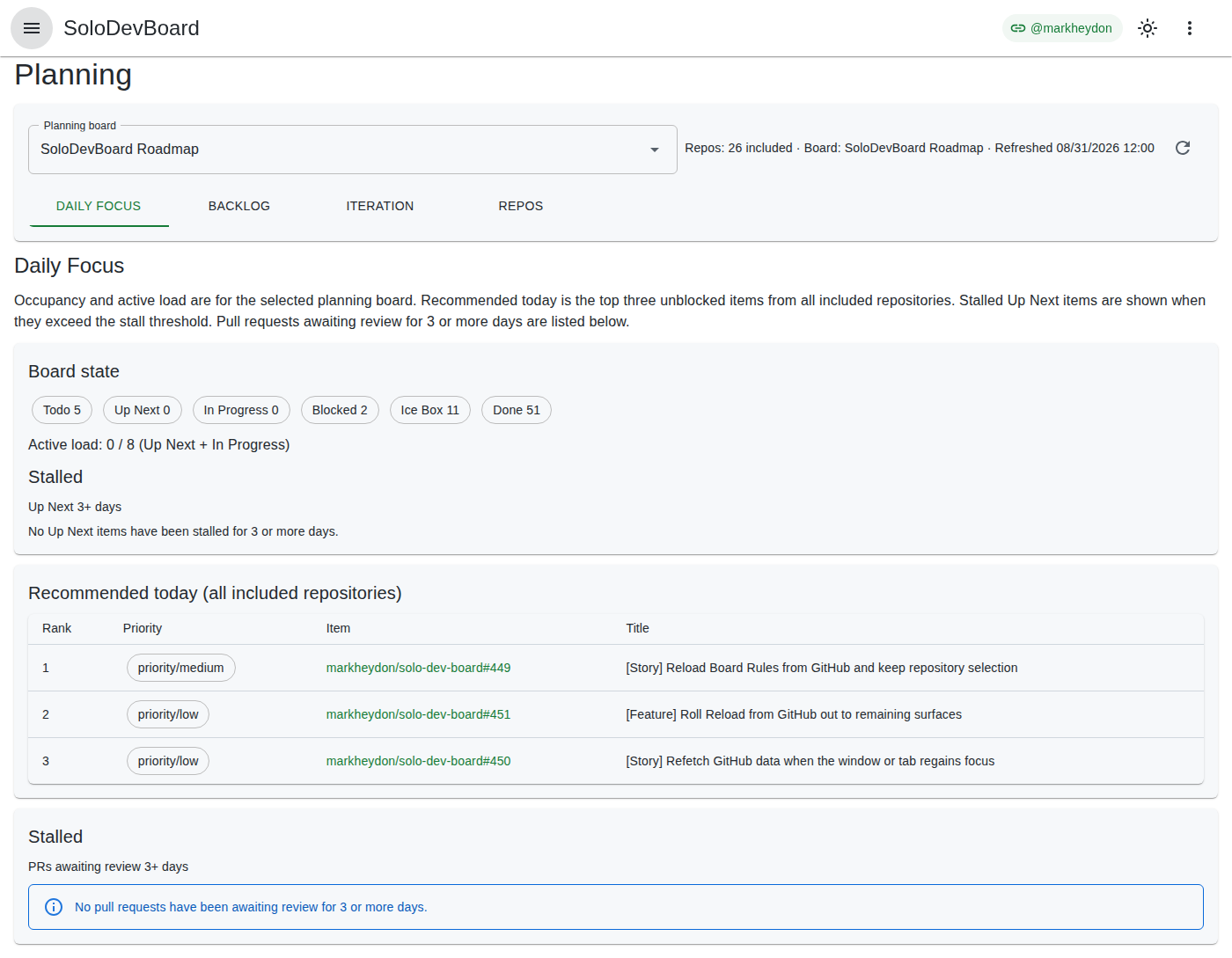Viewport: 1232px width, 958px height.
Task: Switch to the Backlog tab
Action: (239, 206)
